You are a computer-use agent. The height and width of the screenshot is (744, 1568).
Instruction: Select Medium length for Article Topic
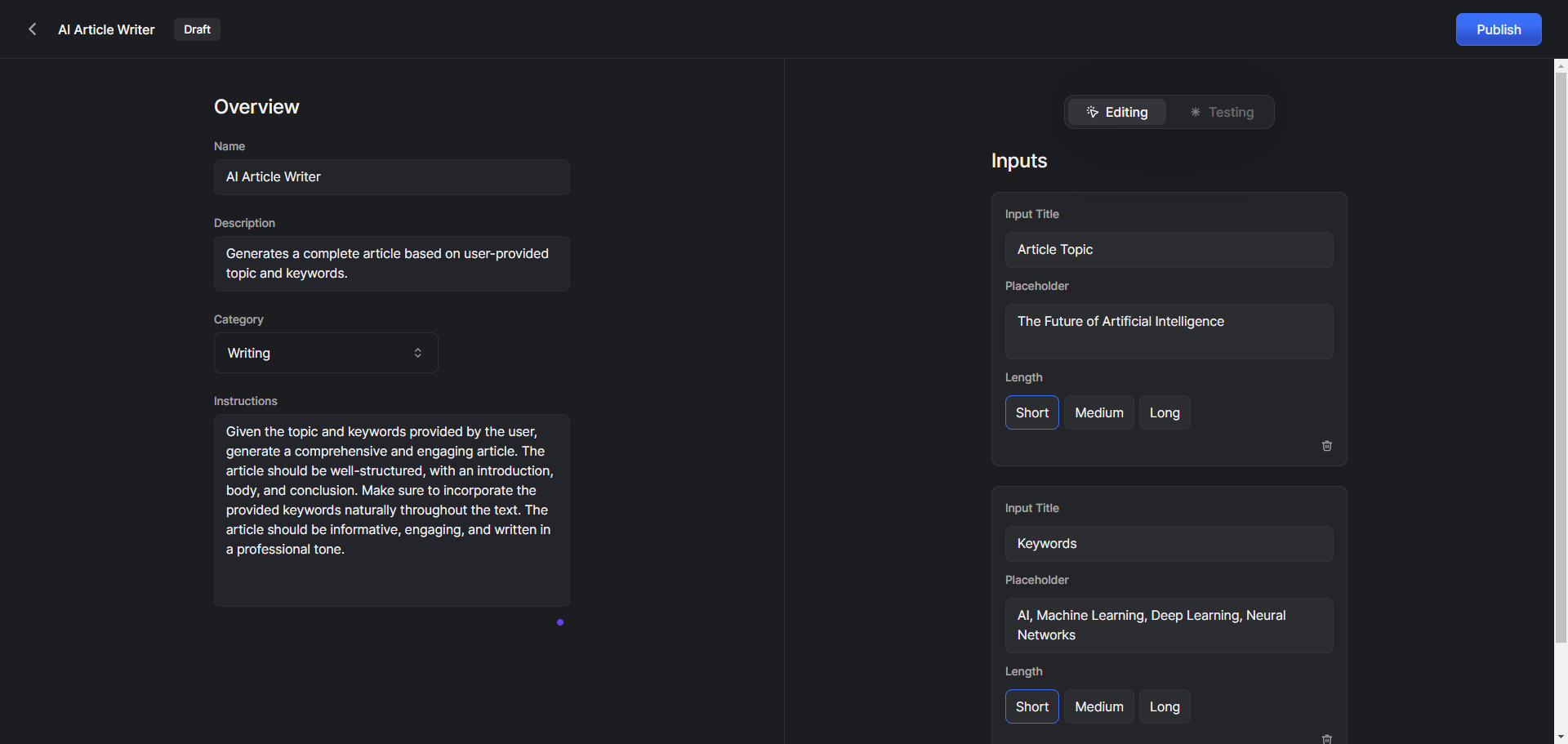1098,413
